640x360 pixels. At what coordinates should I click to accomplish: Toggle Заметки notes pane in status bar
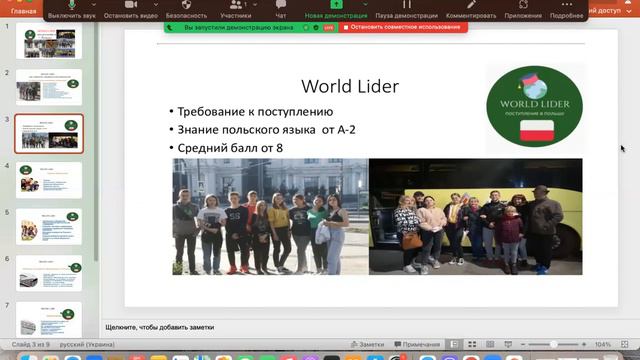click(368, 344)
